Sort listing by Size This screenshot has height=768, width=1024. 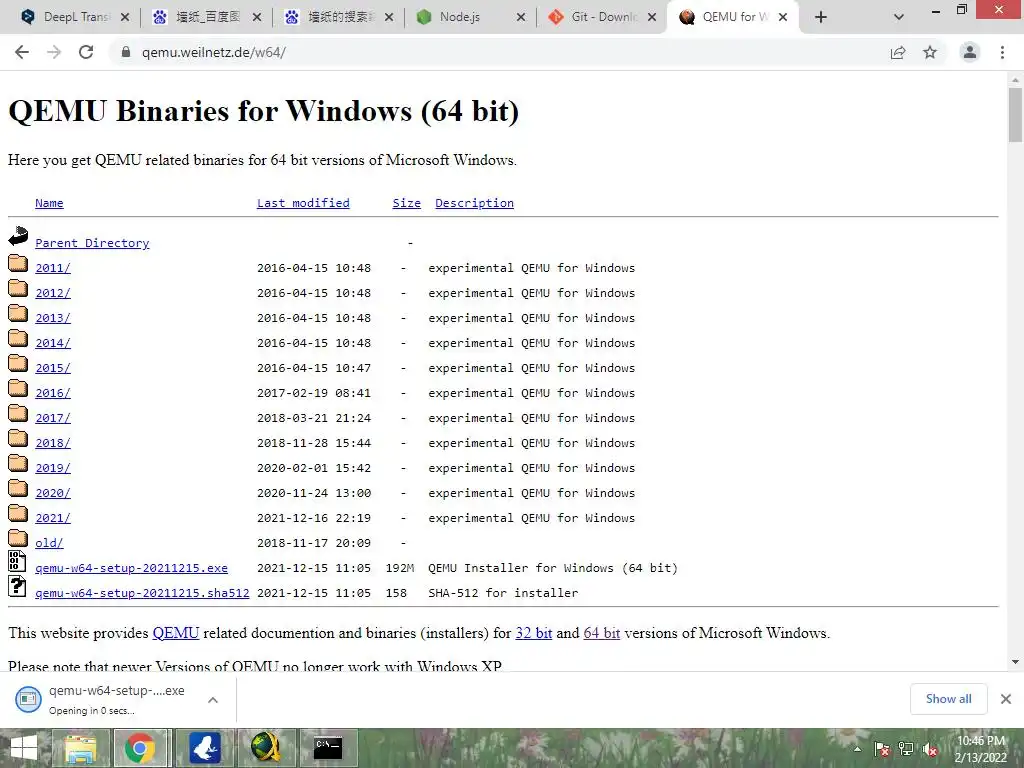[406, 203]
